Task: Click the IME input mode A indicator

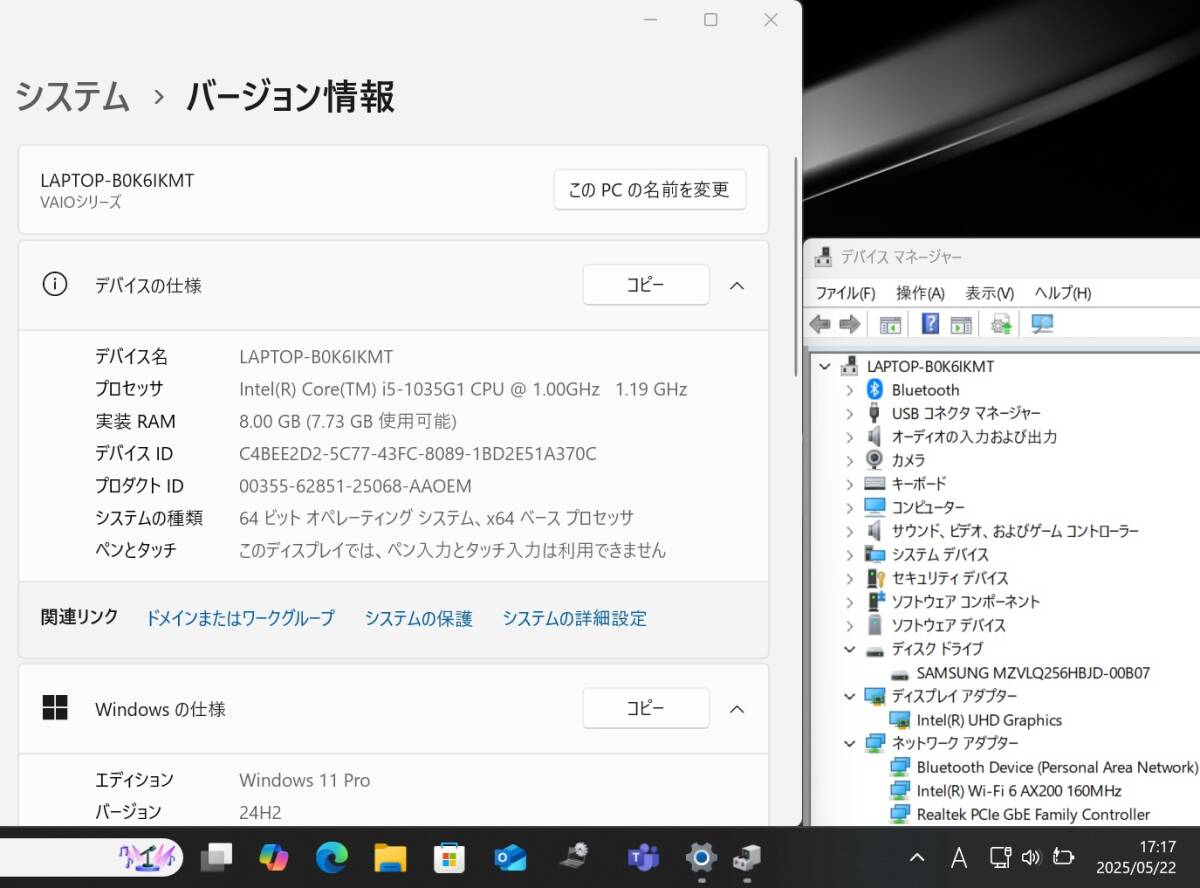Action: tap(958, 857)
